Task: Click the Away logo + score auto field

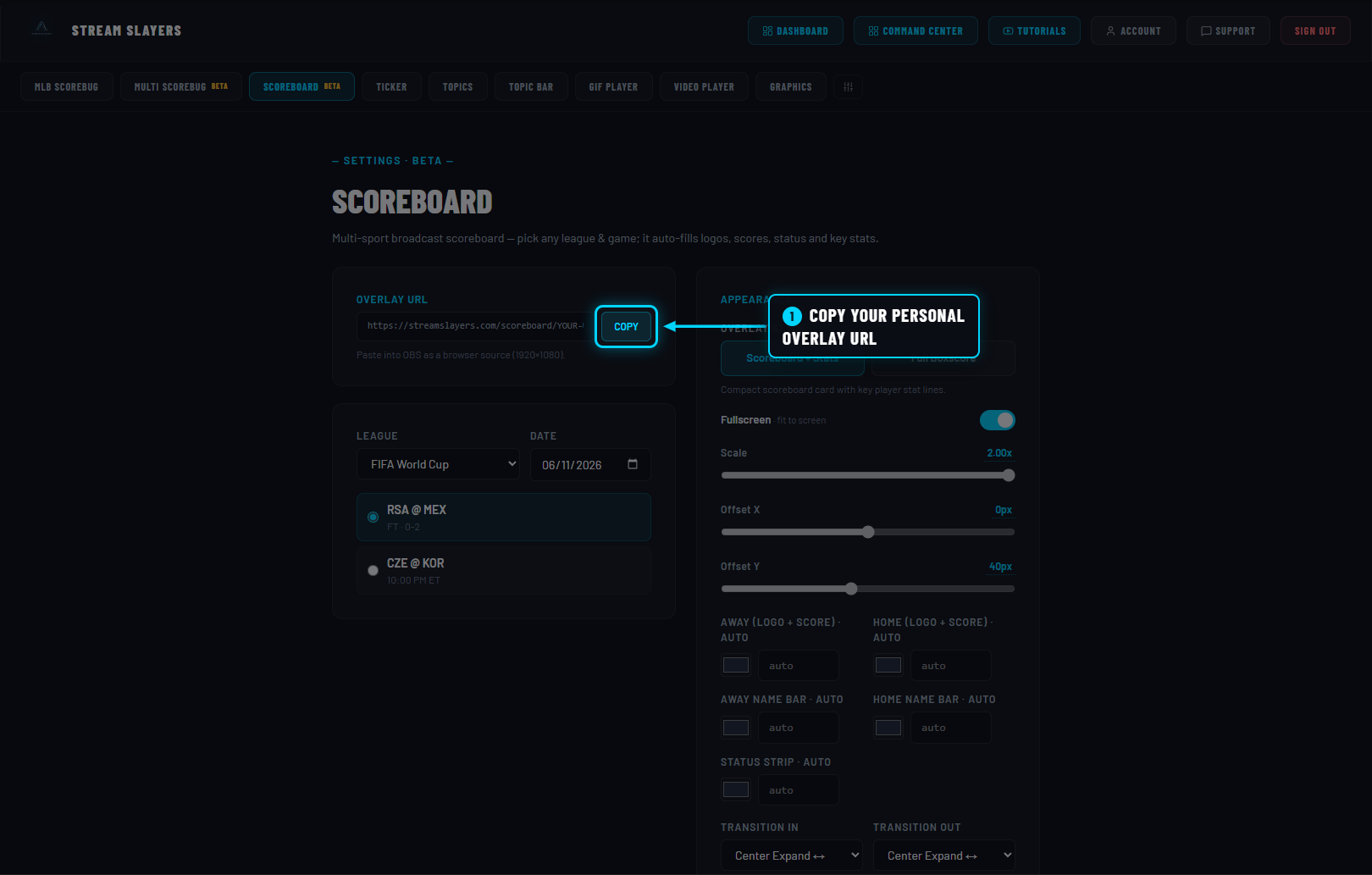Action: [x=799, y=666]
